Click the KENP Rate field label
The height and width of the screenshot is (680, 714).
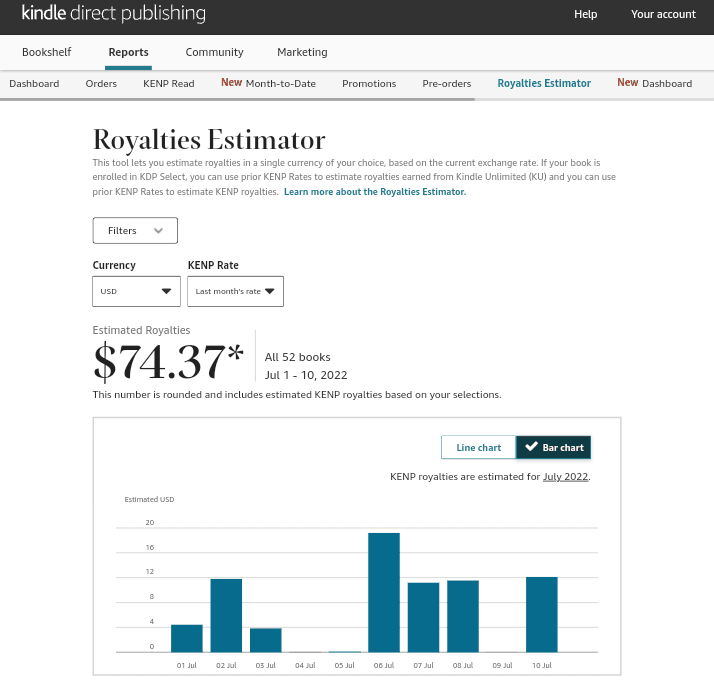(213, 265)
